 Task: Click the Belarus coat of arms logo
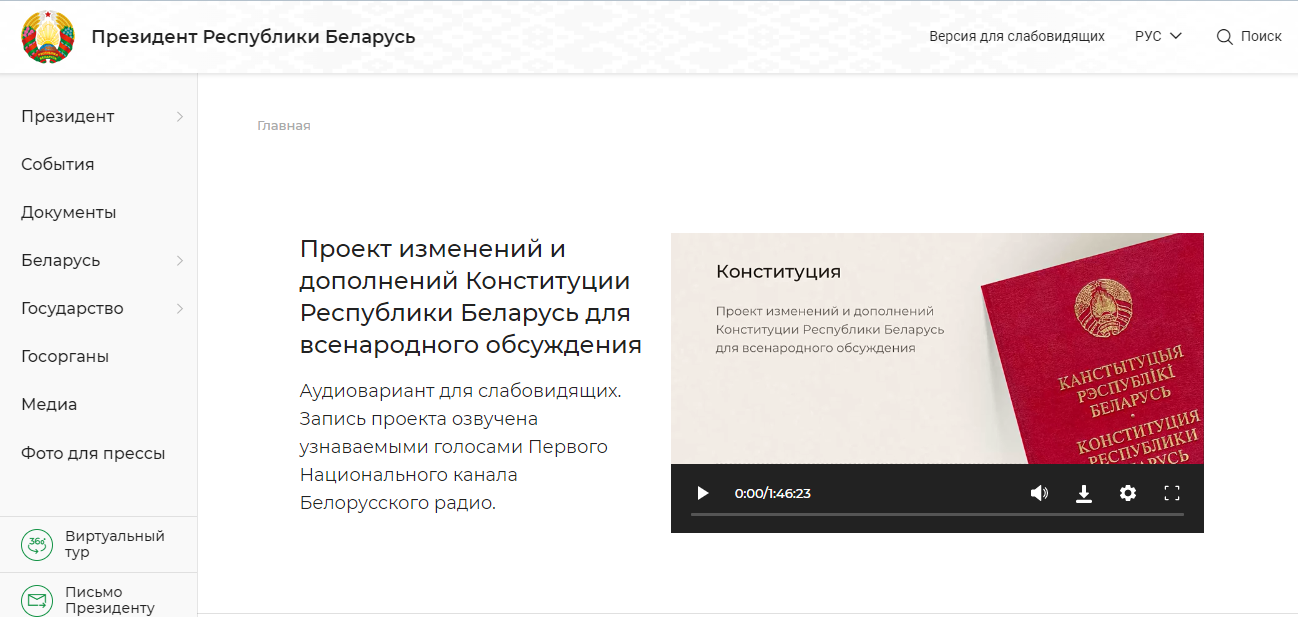[x=48, y=37]
